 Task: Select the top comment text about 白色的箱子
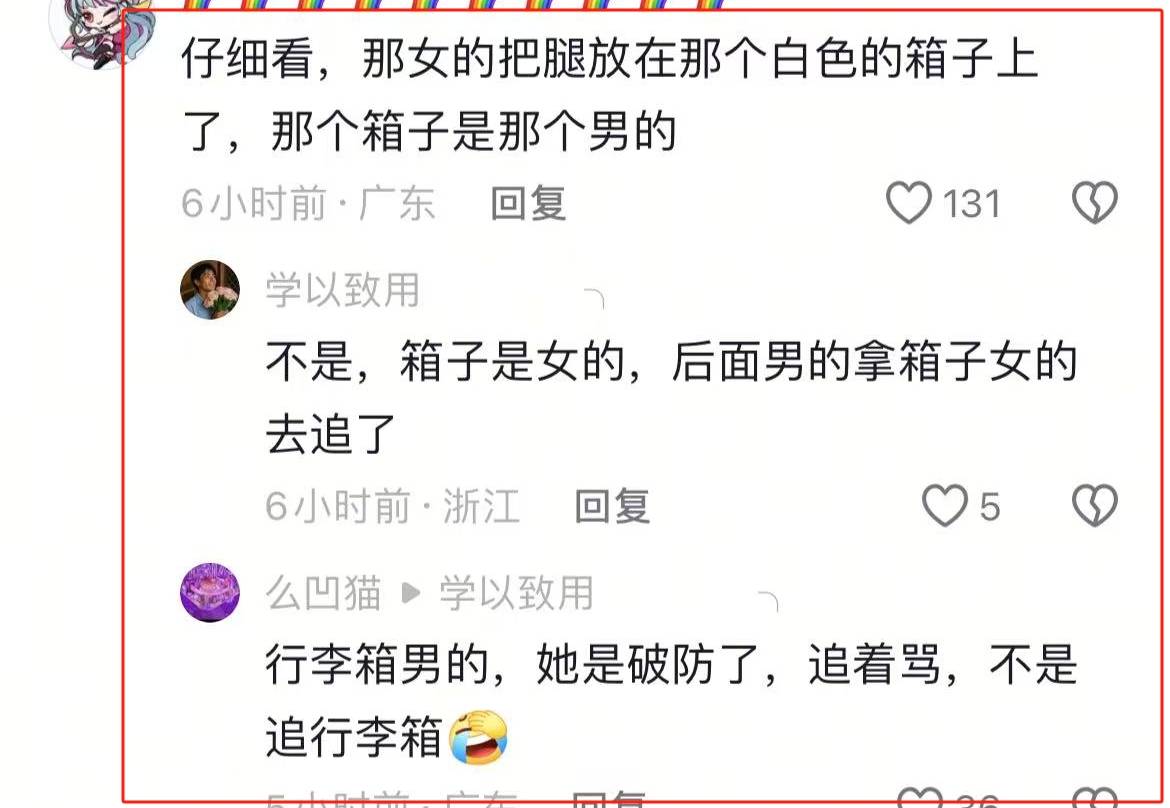[610, 95]
